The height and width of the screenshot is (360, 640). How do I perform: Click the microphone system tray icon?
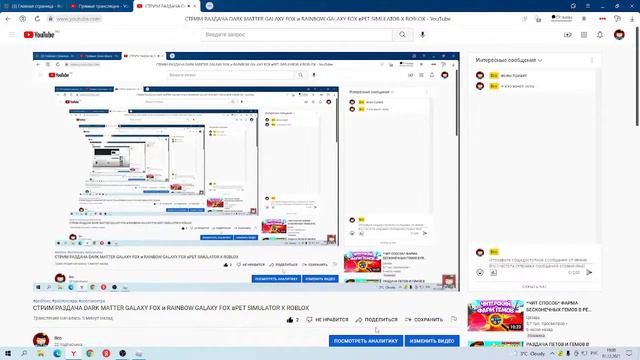(568, 353)
